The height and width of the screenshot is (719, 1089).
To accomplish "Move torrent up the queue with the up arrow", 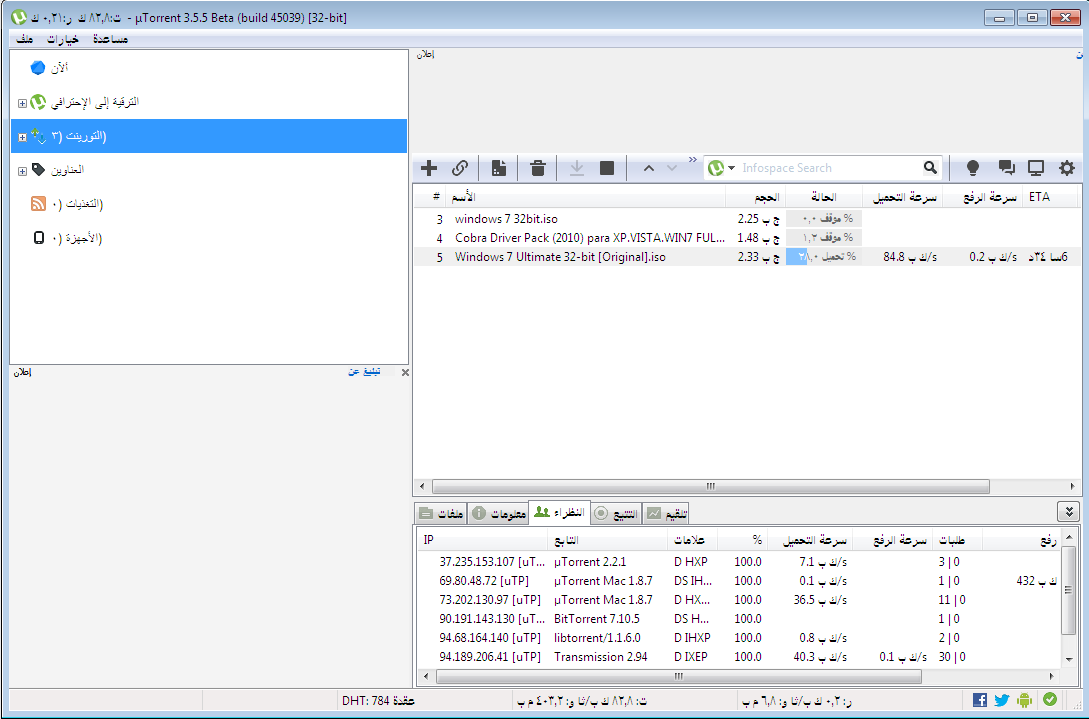I will (649, 168).
